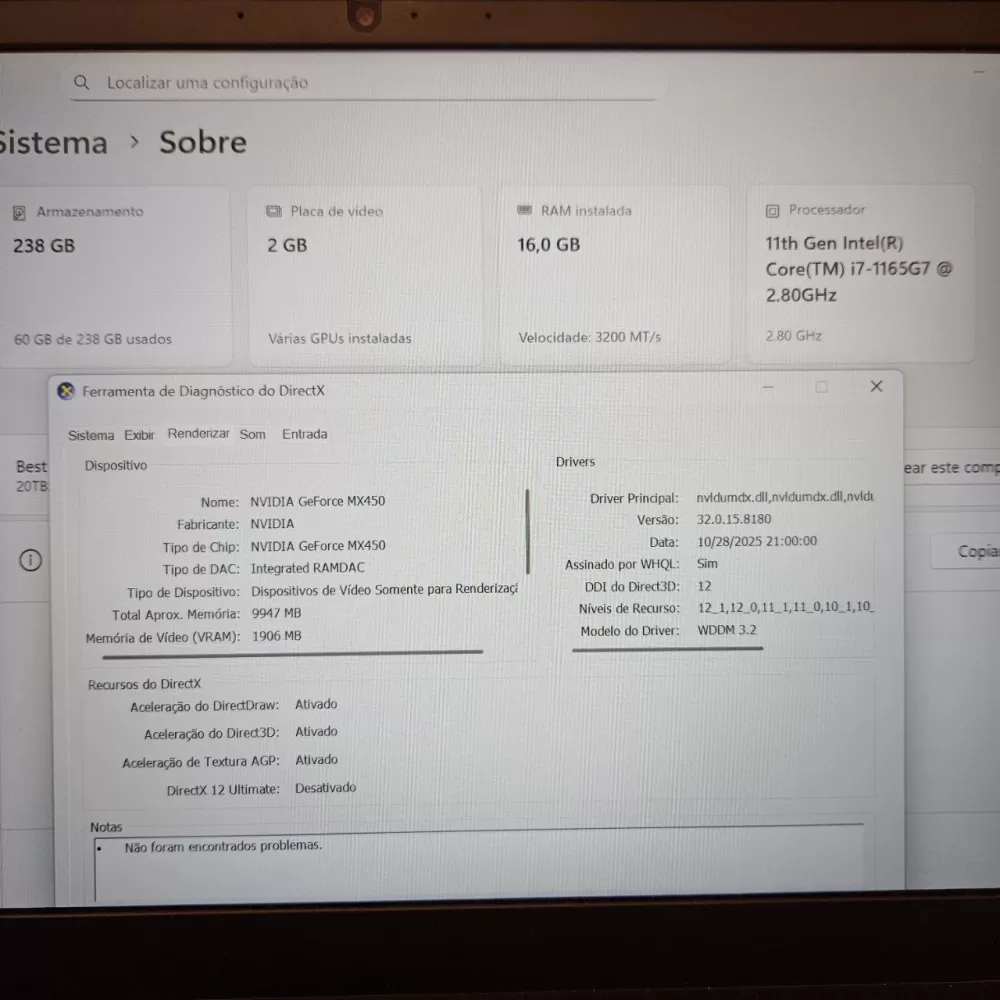The height and width of the screenshot is (1000, 1000).
Task: Click the Armazenamento storage icon
Action: [19, 212]
